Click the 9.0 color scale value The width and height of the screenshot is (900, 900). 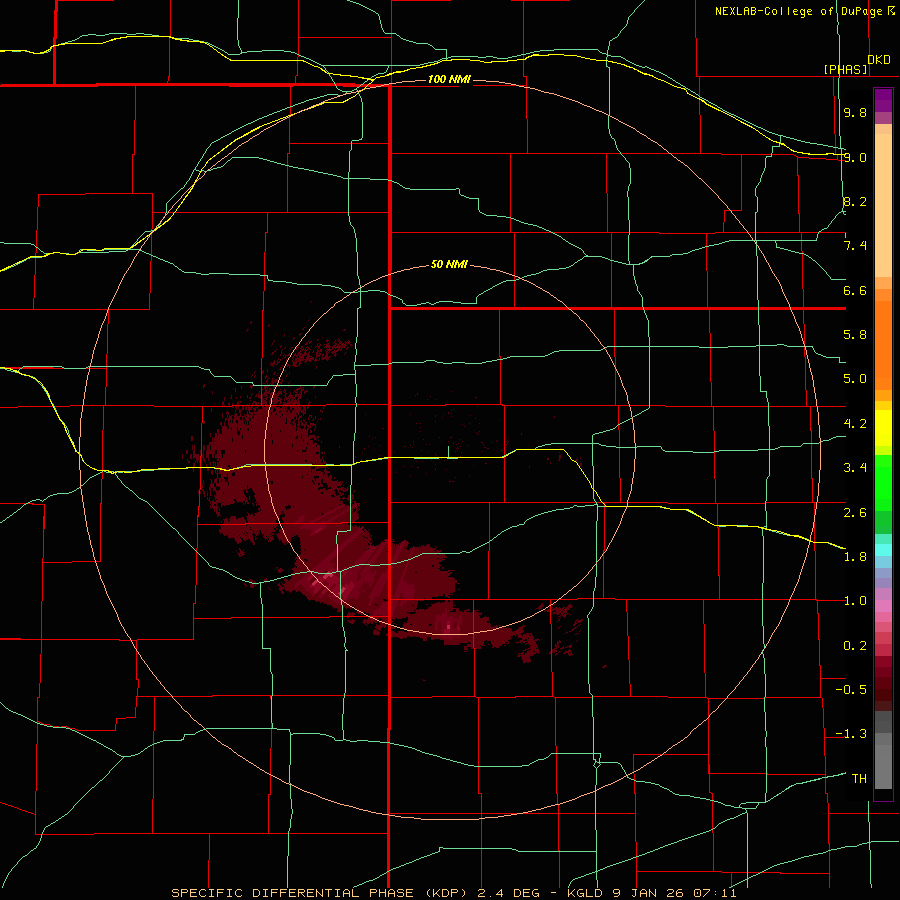tap(855, 157)
